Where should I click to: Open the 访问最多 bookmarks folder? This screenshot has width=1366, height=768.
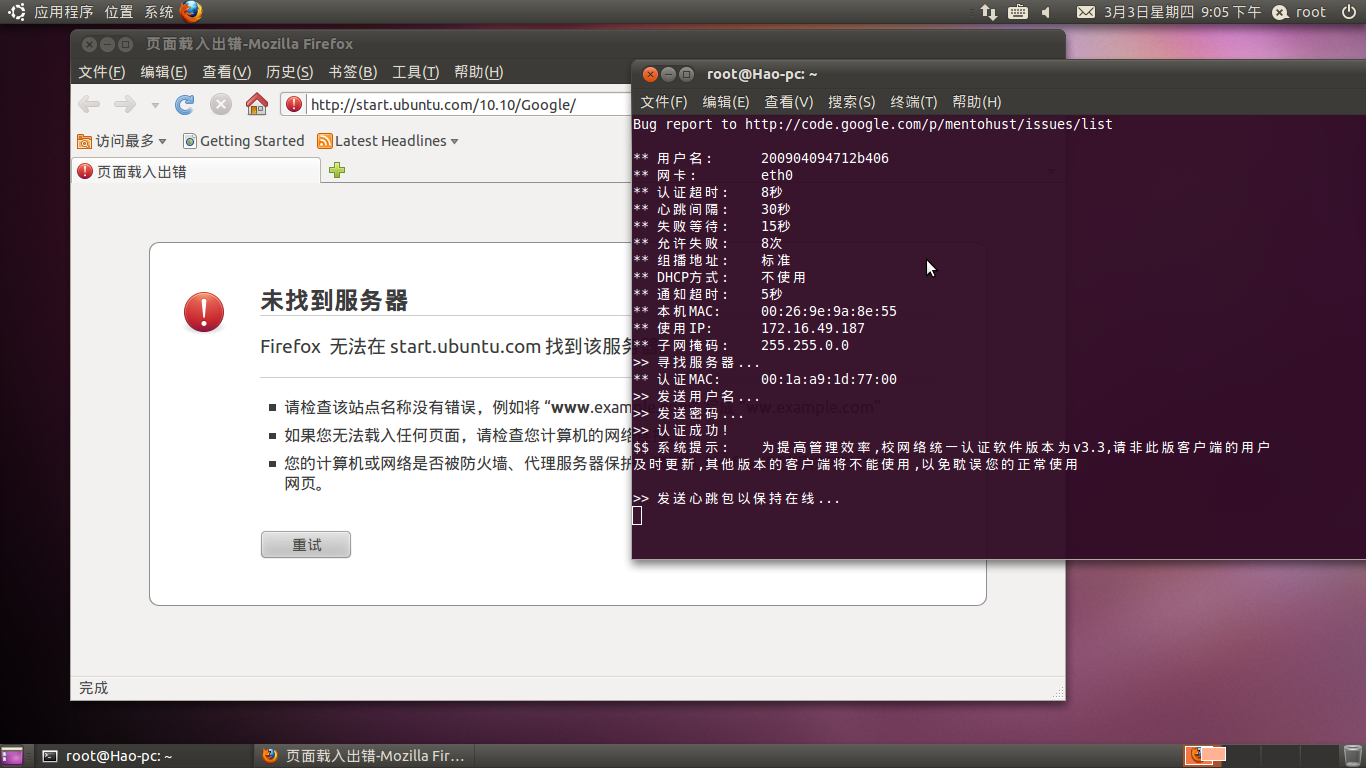[x=122, y=141]
